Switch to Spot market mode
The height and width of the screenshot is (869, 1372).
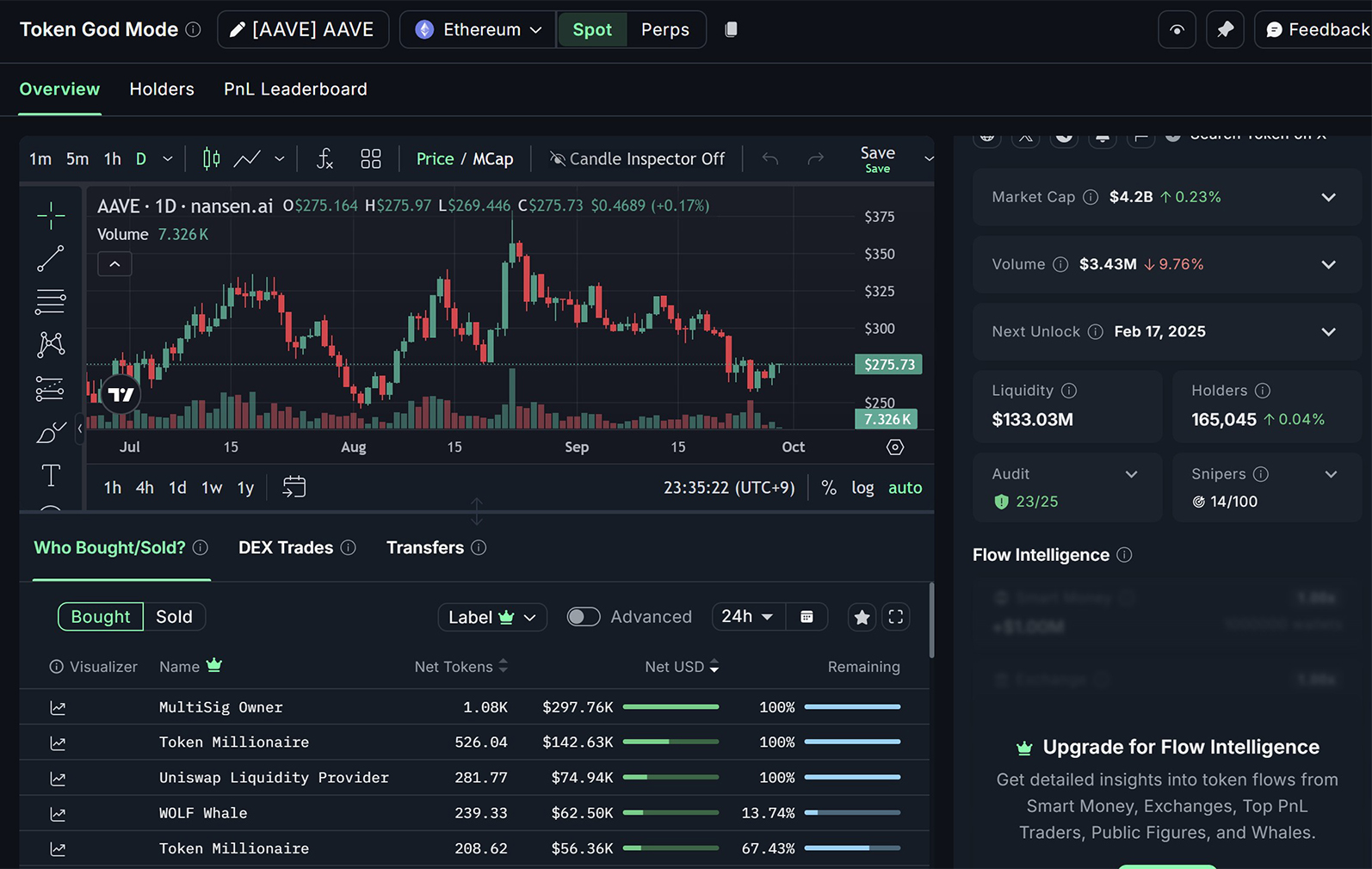(592, 29)
